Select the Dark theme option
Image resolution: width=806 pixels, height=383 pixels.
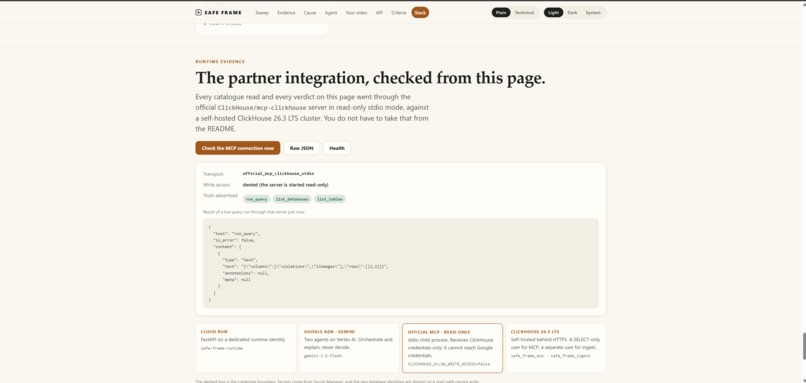[572, 12]
